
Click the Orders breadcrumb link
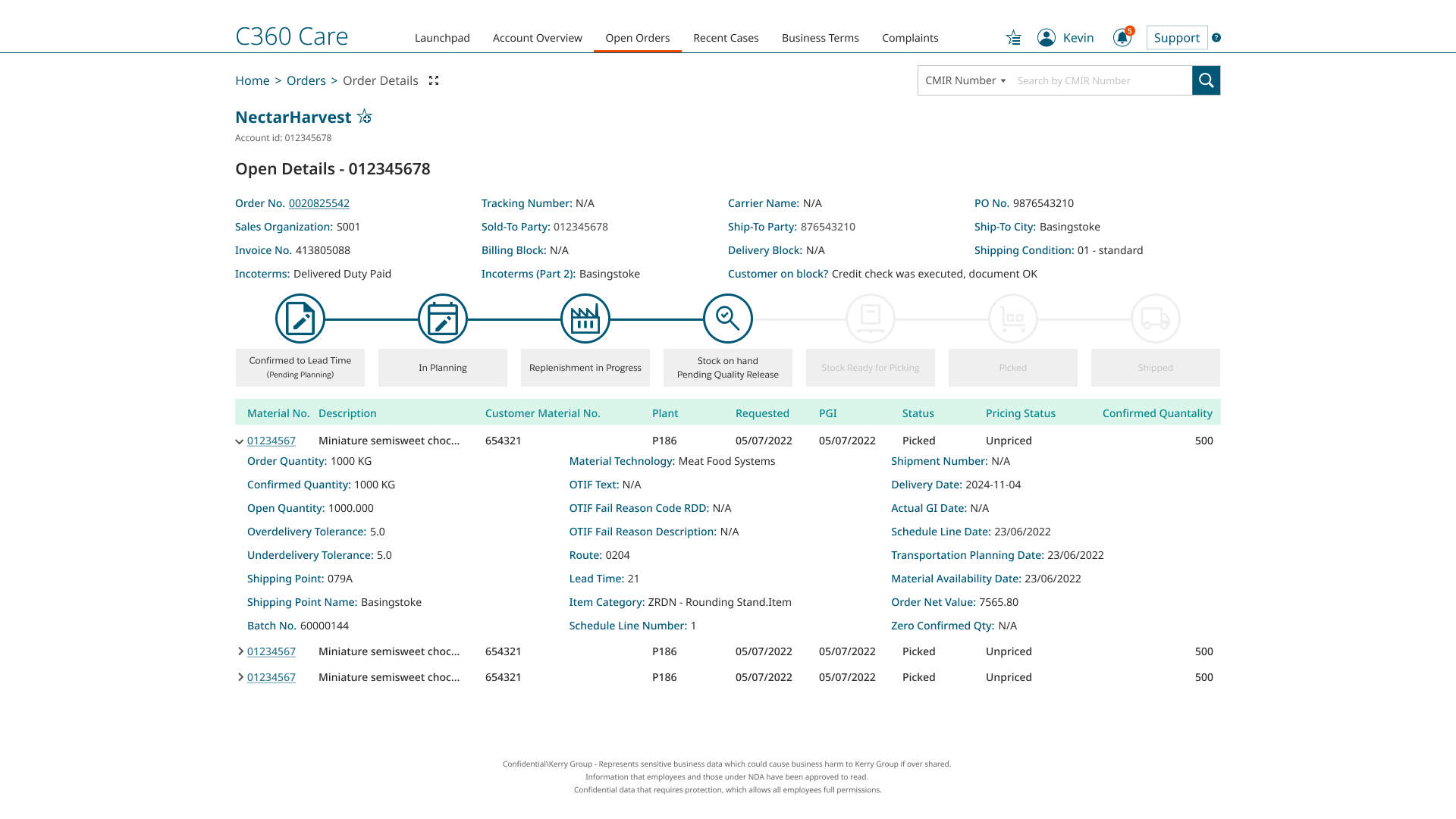(306, 80)
